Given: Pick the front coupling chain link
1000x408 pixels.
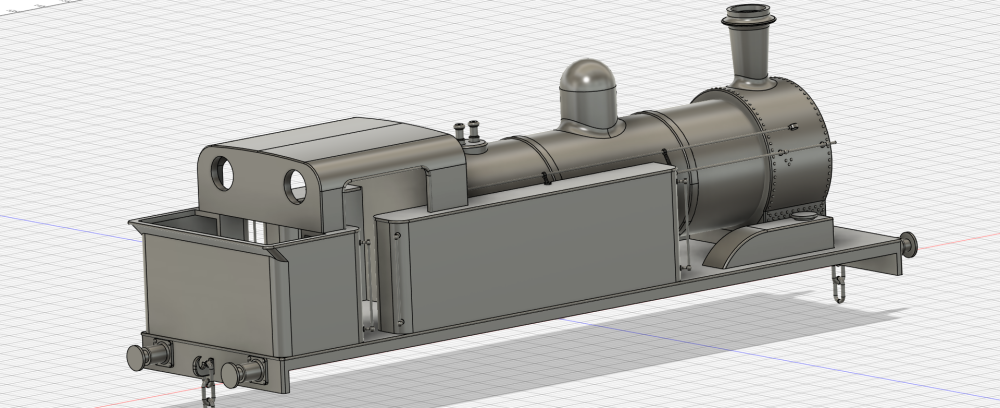Looking at the screenshot, I should [839, 284].
